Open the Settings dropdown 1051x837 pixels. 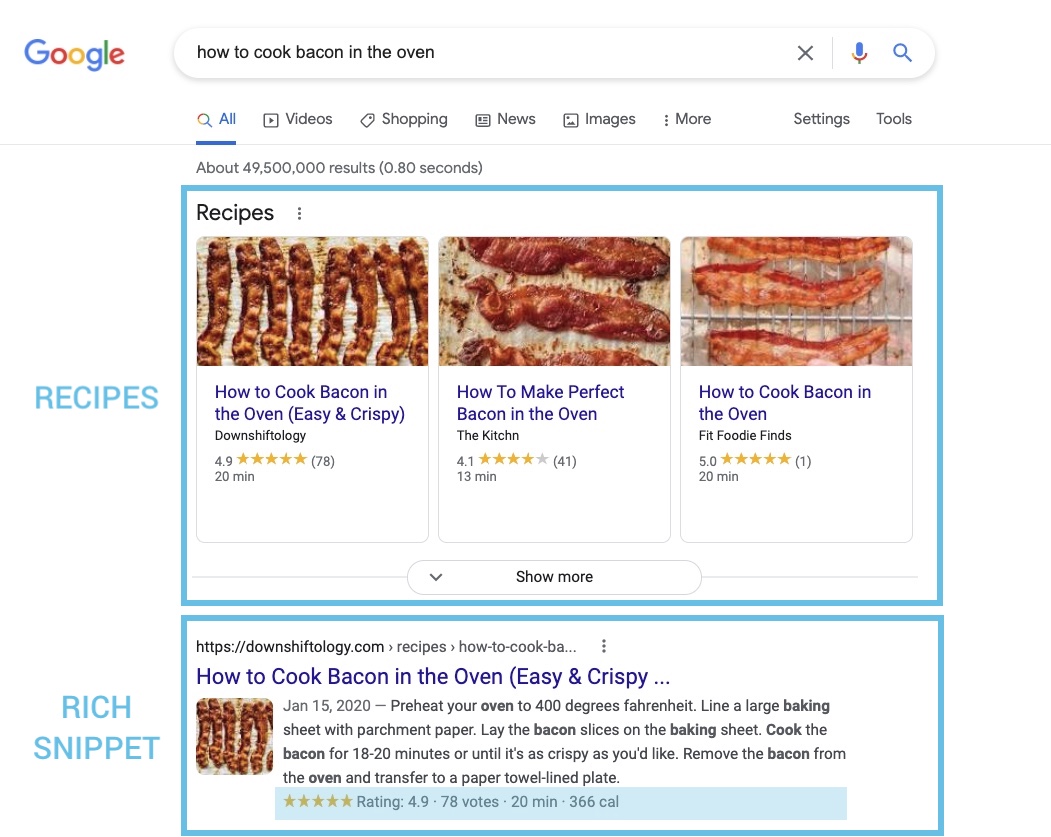pos(821,119)
